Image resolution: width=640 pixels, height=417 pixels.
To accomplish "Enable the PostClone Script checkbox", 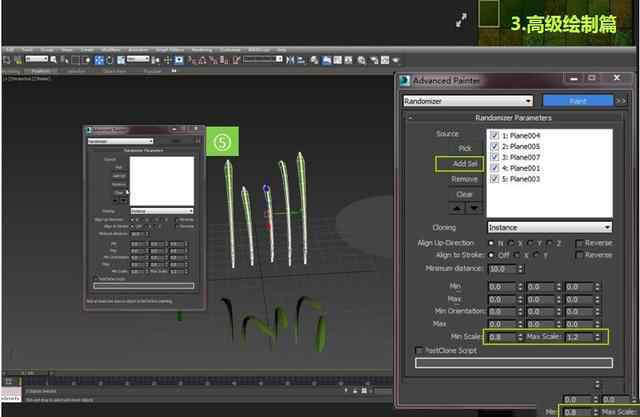I will pyautogui.click(x=419, y=350).
